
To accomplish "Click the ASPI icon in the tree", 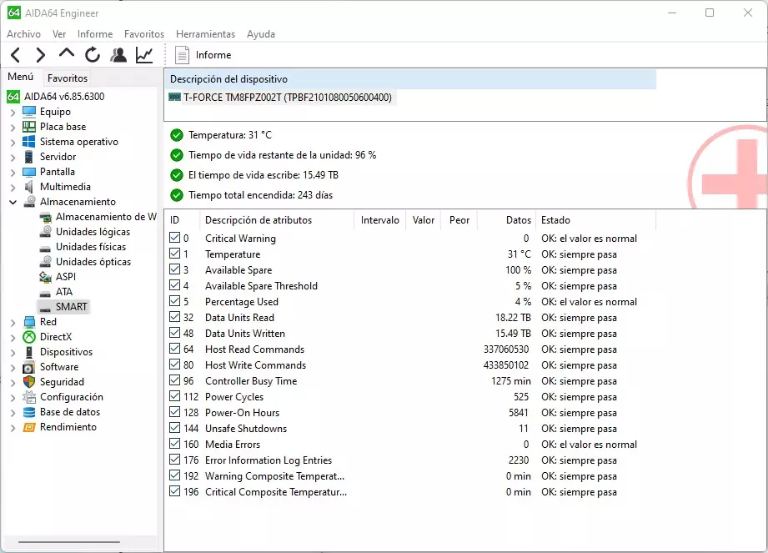I will pos(45,277).
